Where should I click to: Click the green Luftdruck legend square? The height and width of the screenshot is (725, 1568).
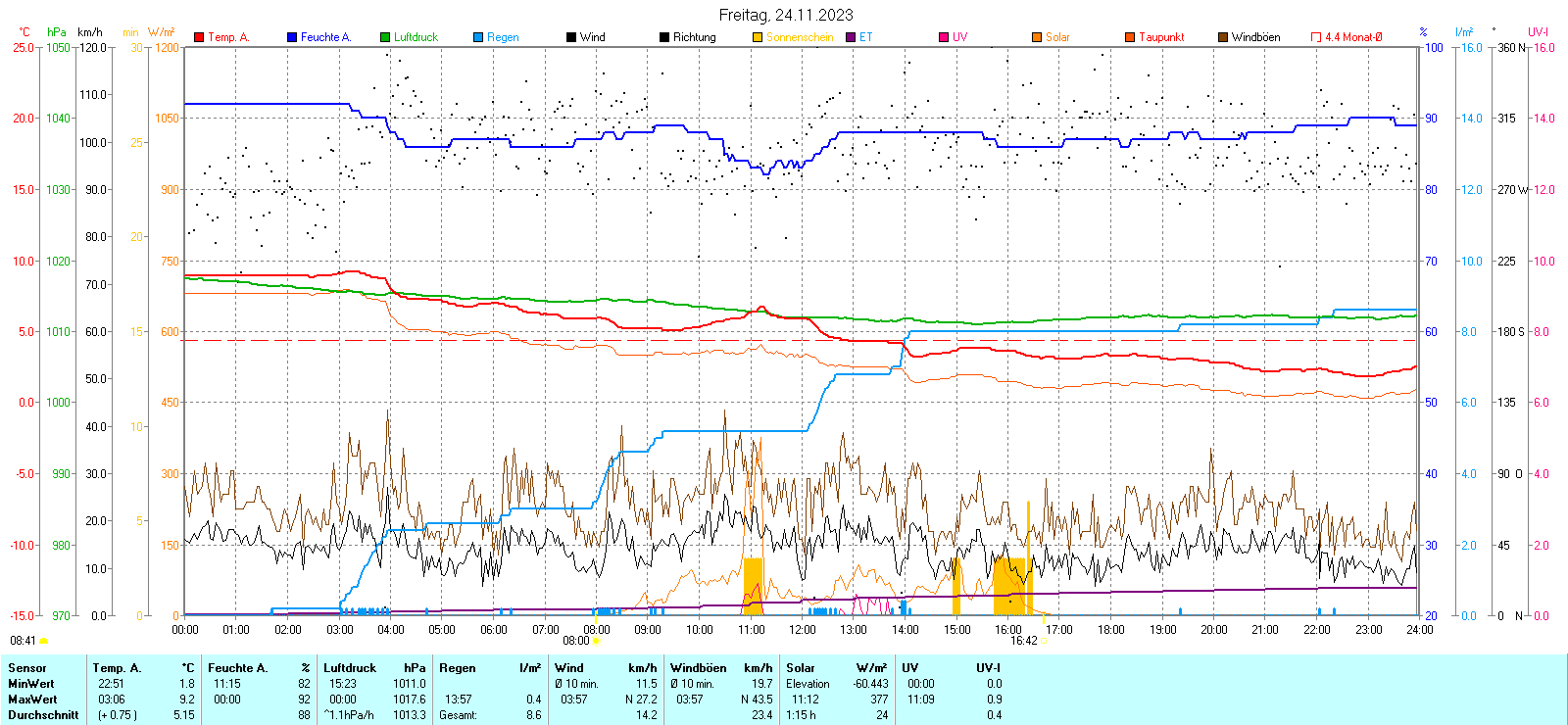pos(385,37)
